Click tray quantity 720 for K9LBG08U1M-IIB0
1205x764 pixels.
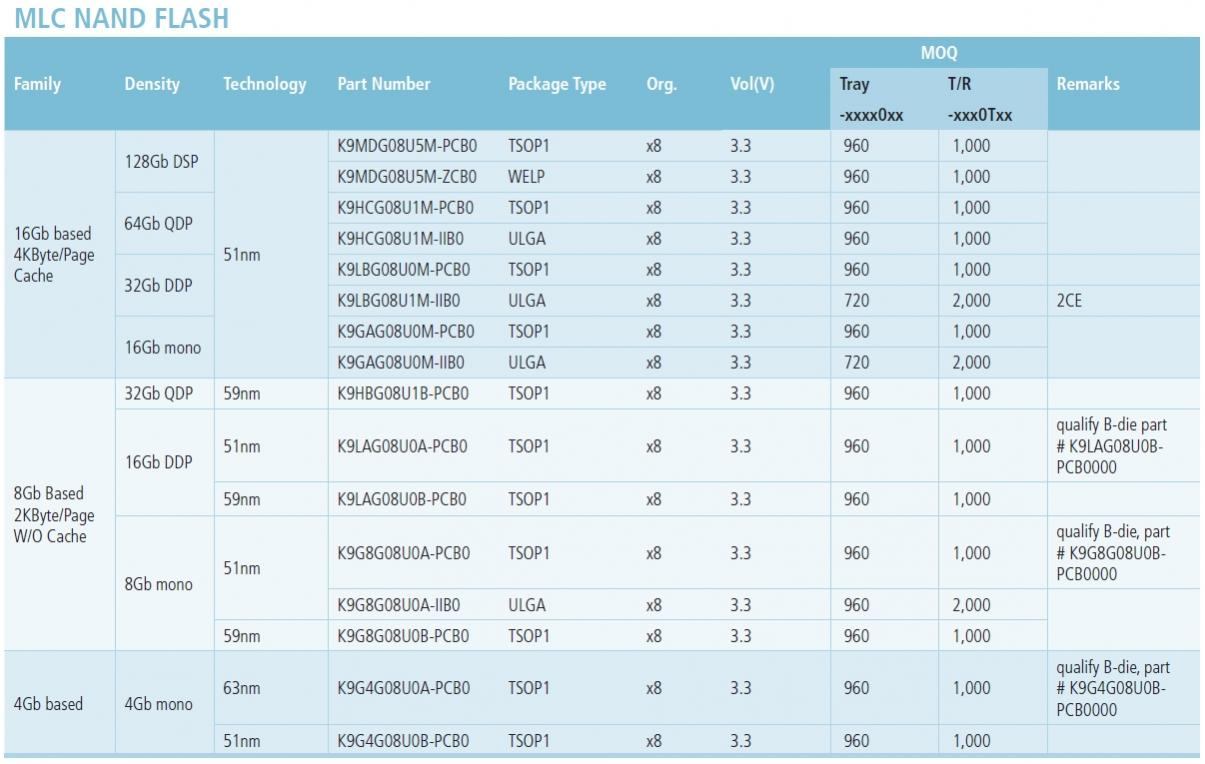855,301
